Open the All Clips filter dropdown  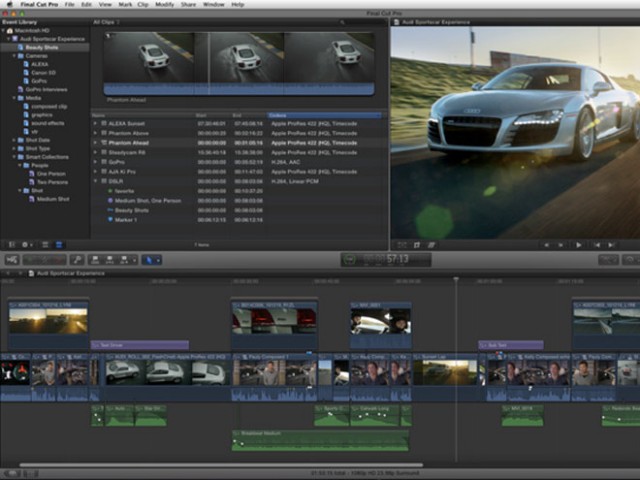tap(106, 22)
